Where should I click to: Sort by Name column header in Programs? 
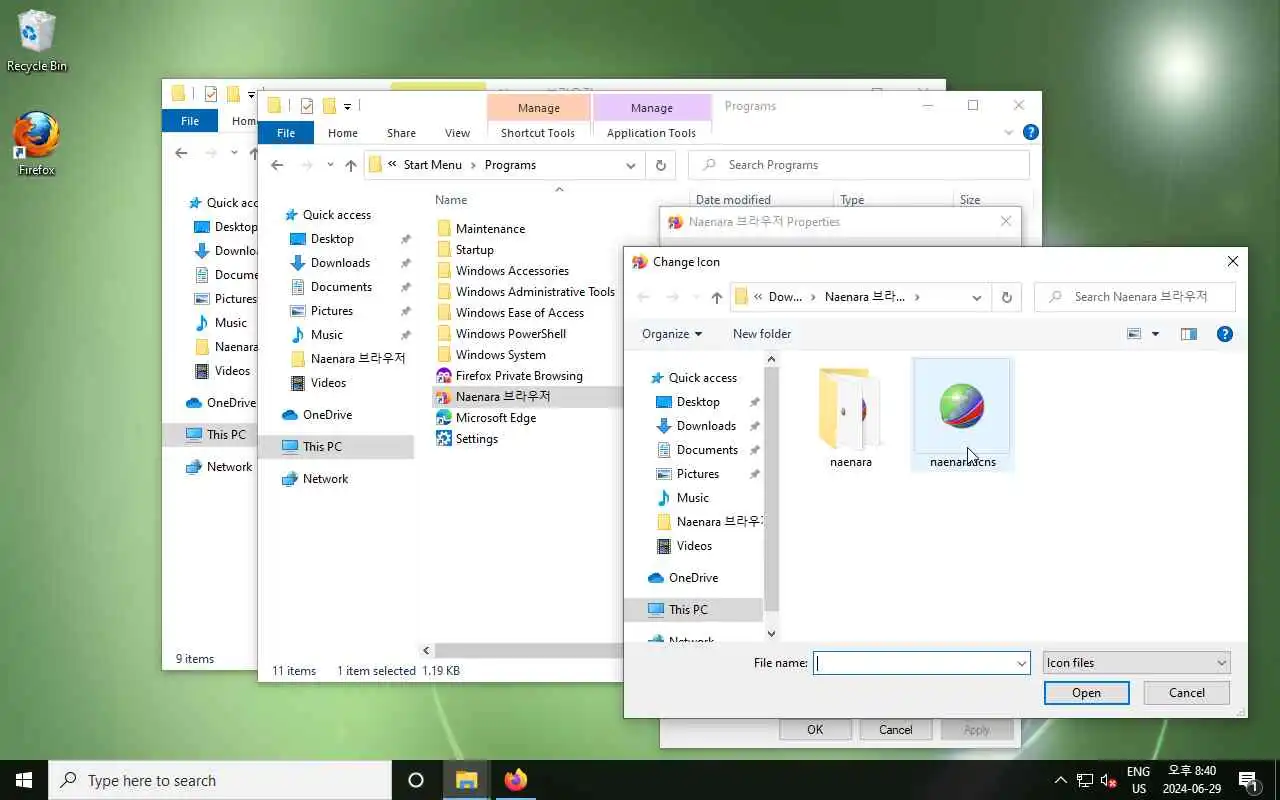[x=452, y=200]
